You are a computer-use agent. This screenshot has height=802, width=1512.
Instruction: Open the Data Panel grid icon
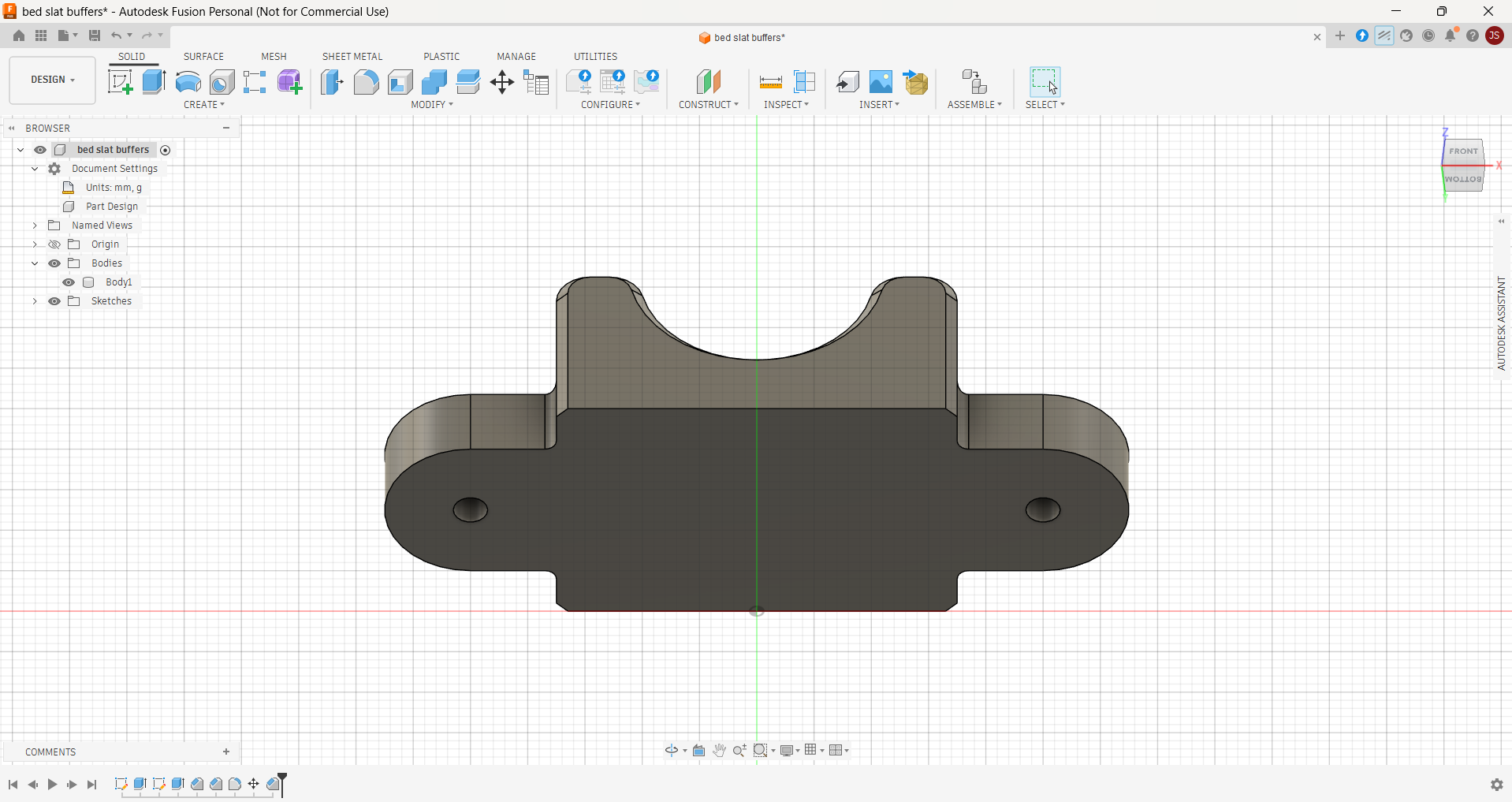(41, 35)
